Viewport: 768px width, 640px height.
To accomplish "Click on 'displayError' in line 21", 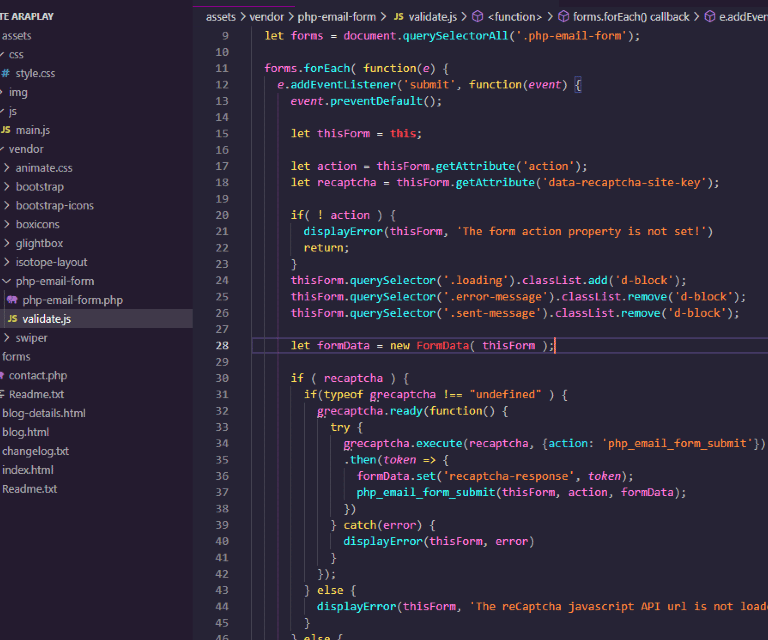I will (x=343, y=232).
